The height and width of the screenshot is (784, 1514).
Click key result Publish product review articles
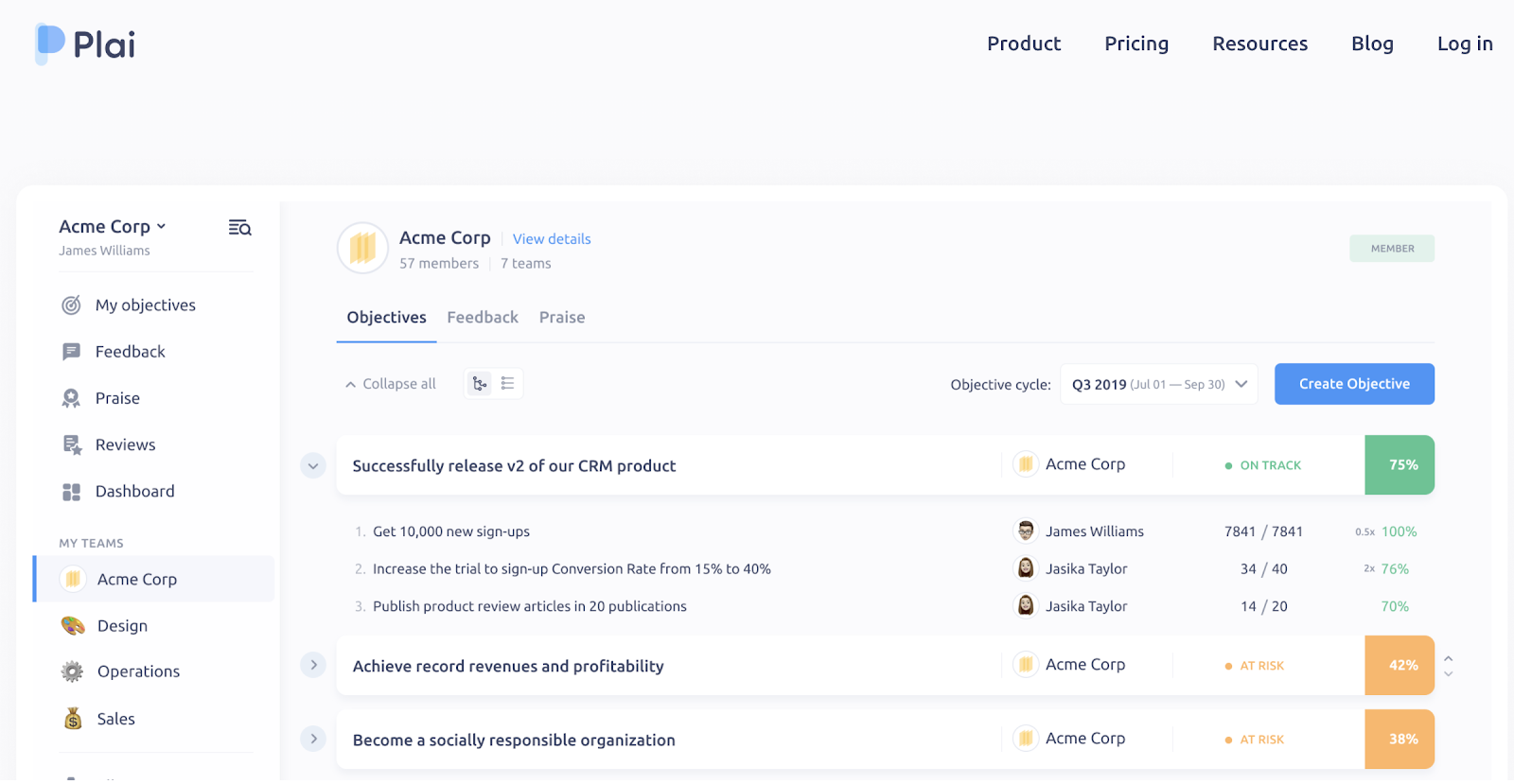529,606
